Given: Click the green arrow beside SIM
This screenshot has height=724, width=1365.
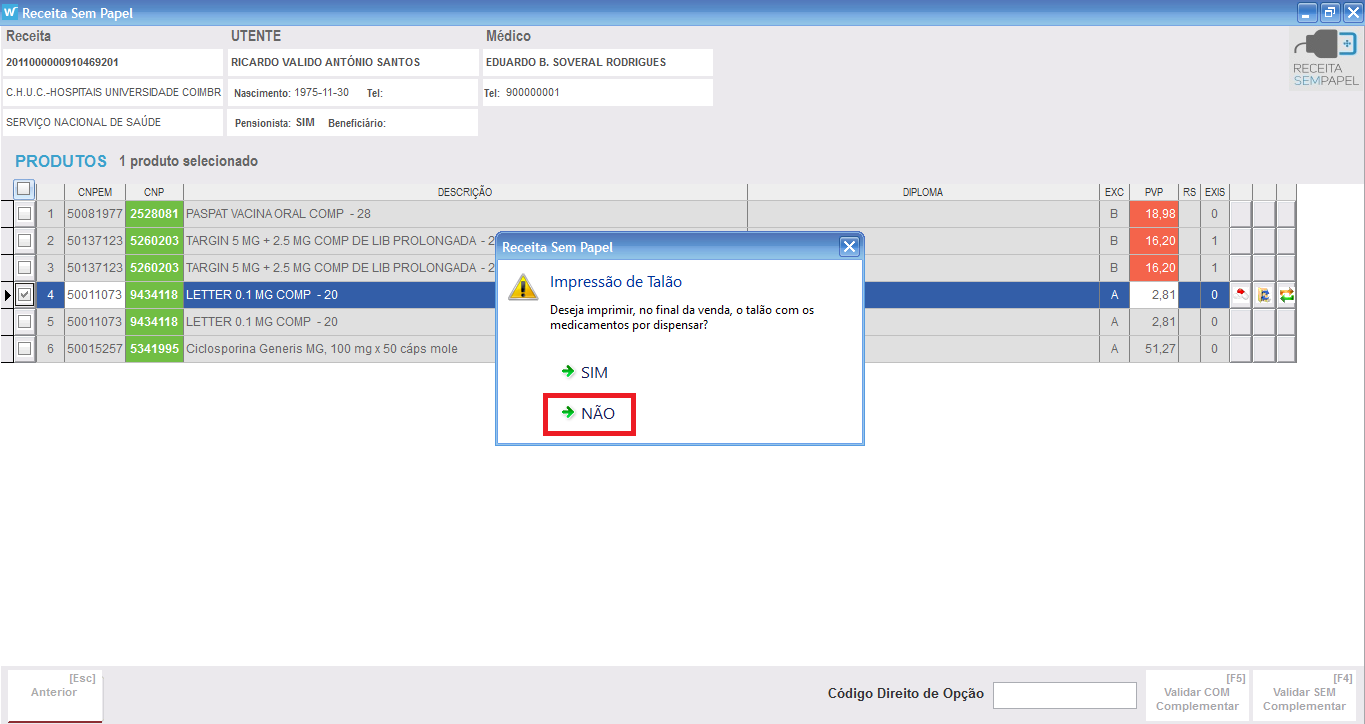Looking at the screenshot, I should pyautogui.click(x=568, y=372).
